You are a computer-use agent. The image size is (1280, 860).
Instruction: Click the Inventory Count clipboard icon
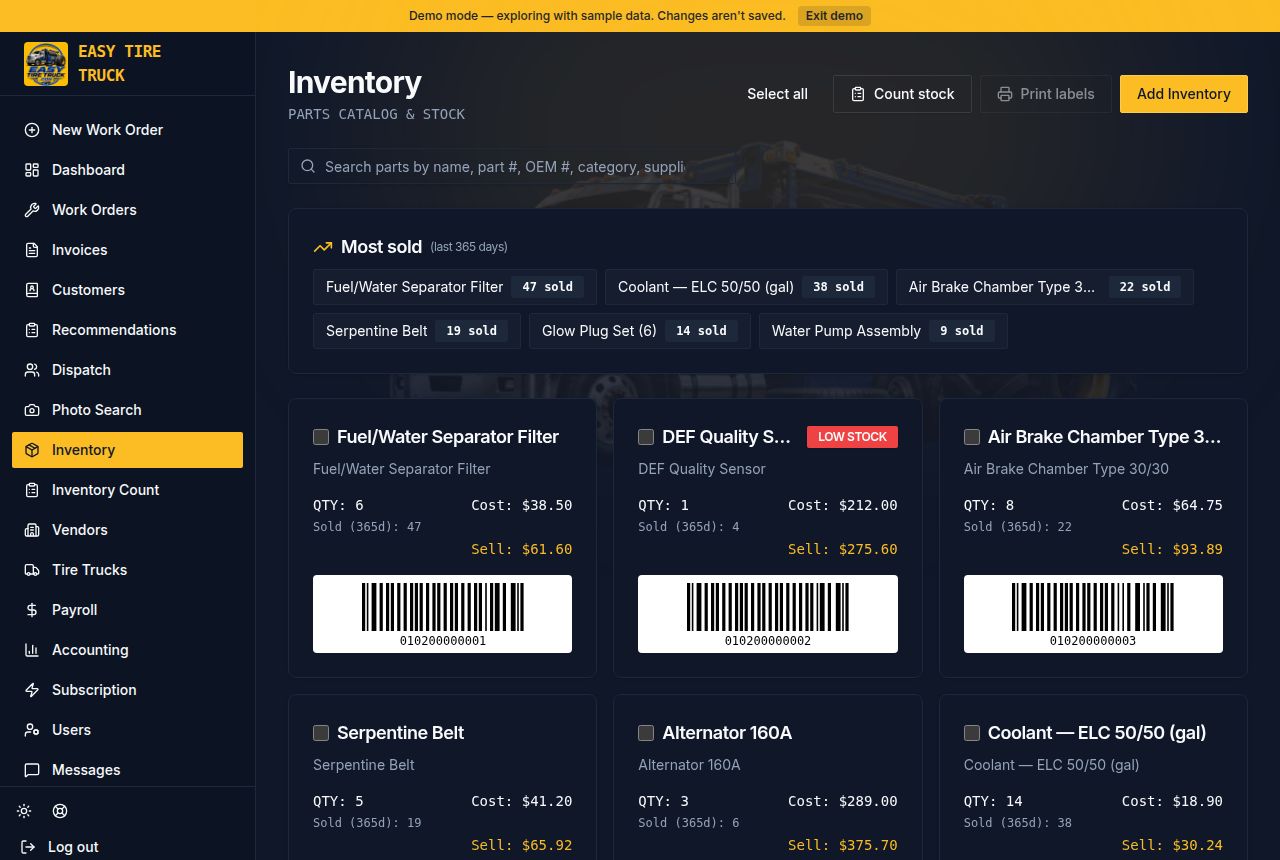tap(32, 490)
